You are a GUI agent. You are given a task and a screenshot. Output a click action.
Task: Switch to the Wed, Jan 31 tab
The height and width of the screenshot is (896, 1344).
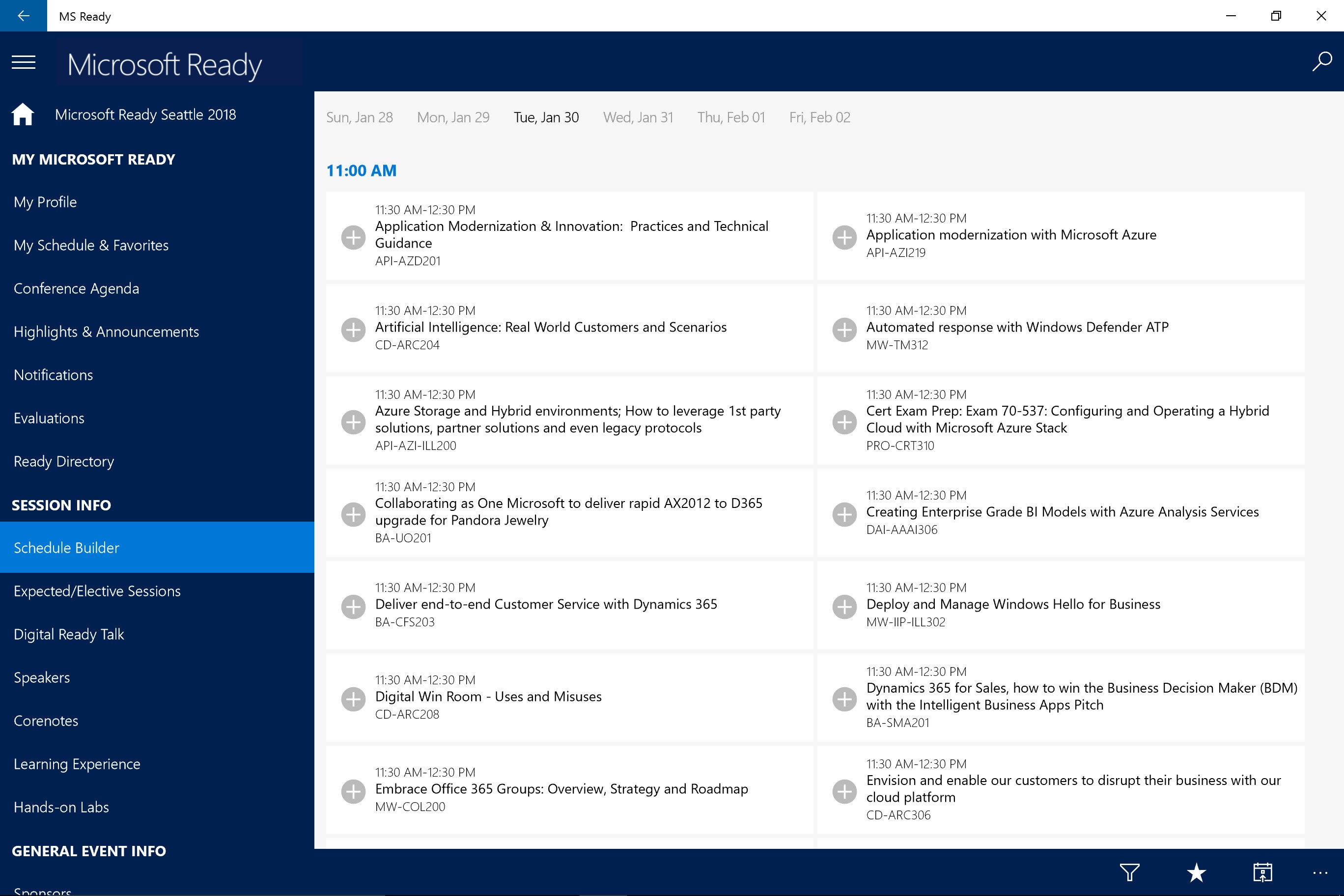[638, 117]
